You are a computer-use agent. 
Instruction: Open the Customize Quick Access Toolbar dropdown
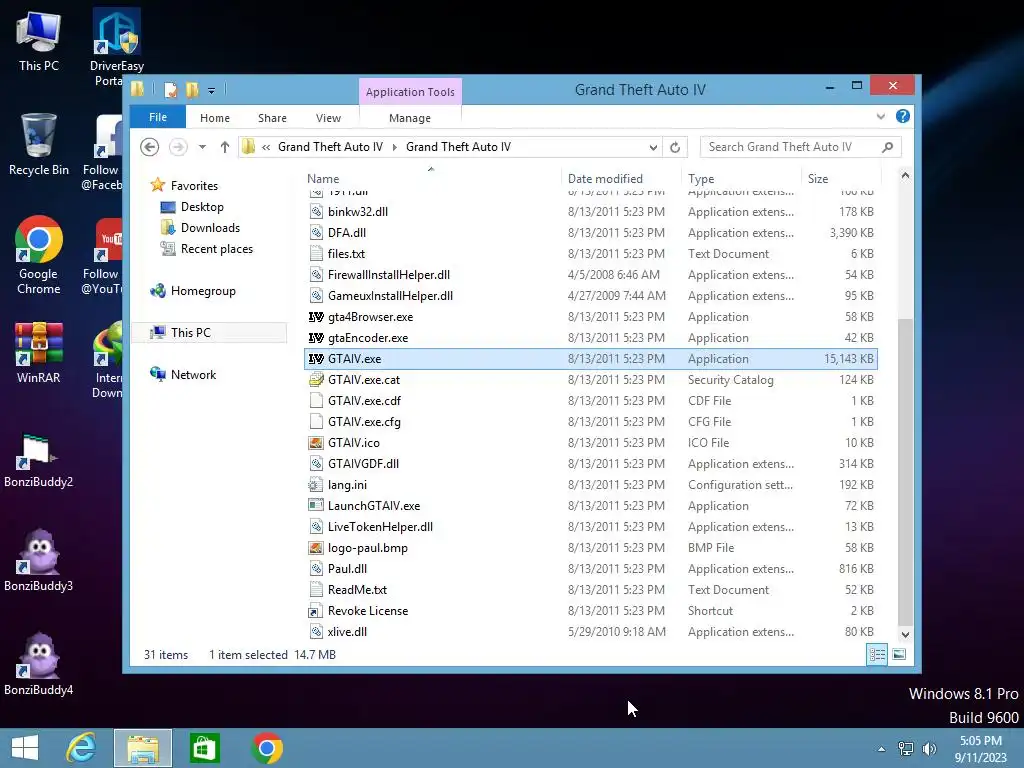pyautogui.click(x=212, y=91)
